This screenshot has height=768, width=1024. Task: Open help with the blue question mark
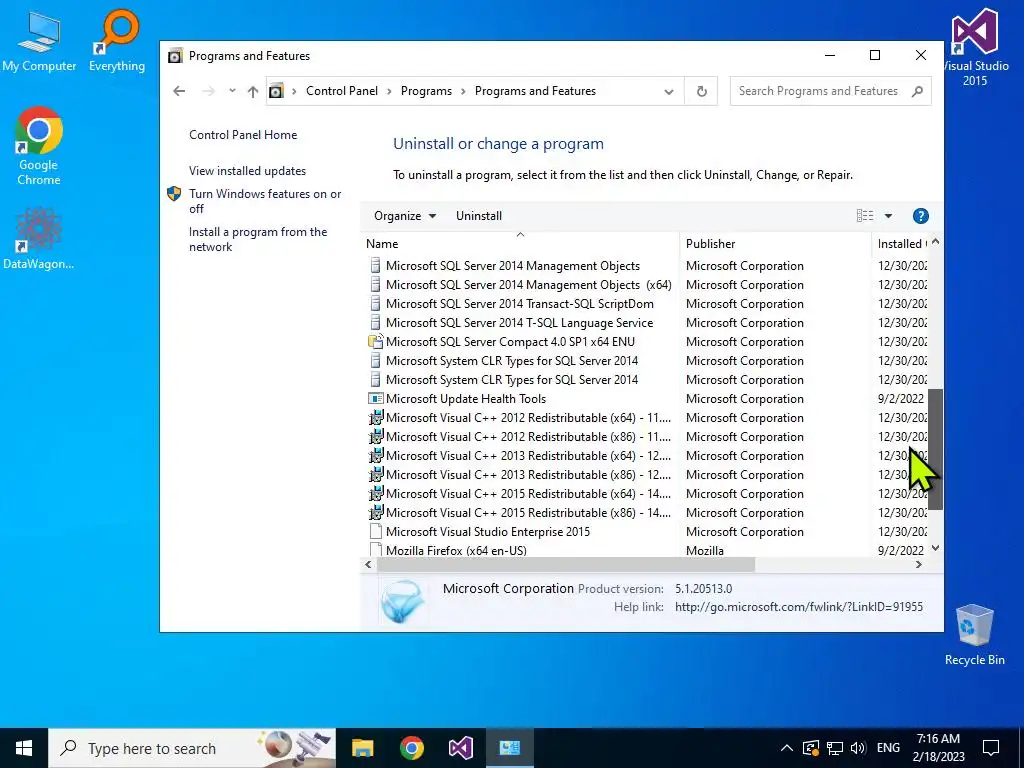pyautogui.click(x=920, y=216)
